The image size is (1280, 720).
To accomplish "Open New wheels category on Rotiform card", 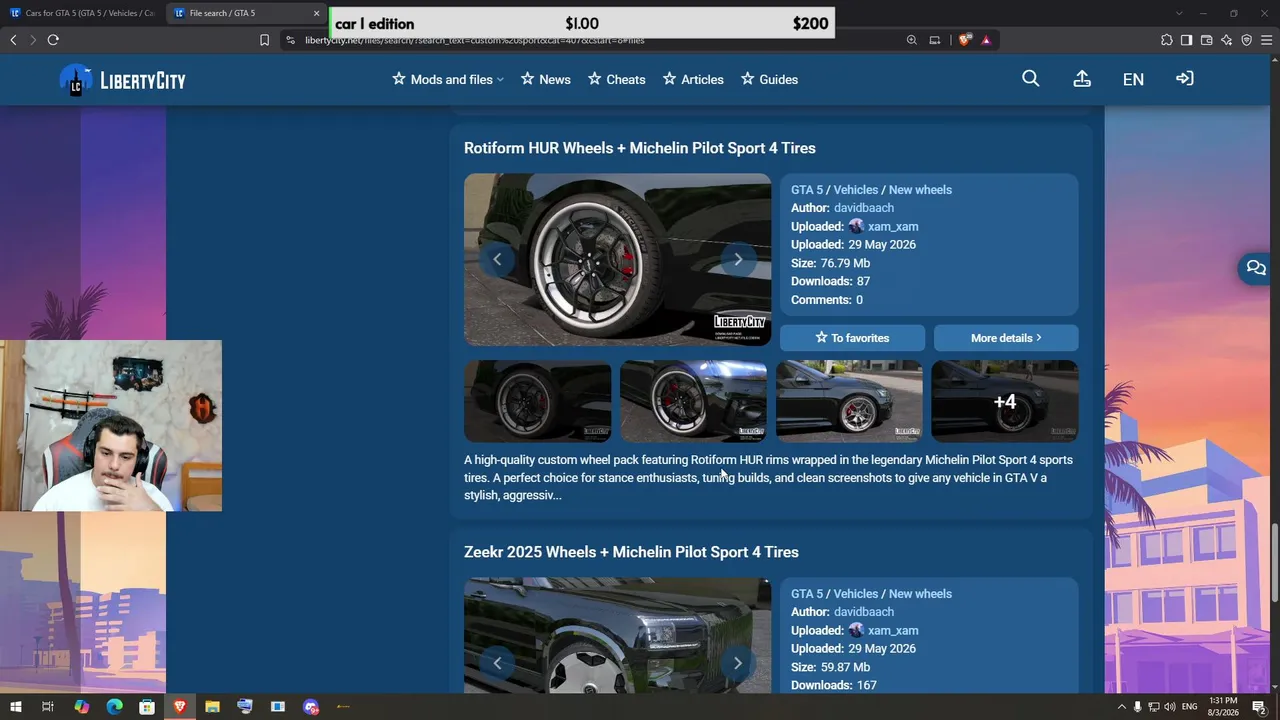I will [920, 190].
